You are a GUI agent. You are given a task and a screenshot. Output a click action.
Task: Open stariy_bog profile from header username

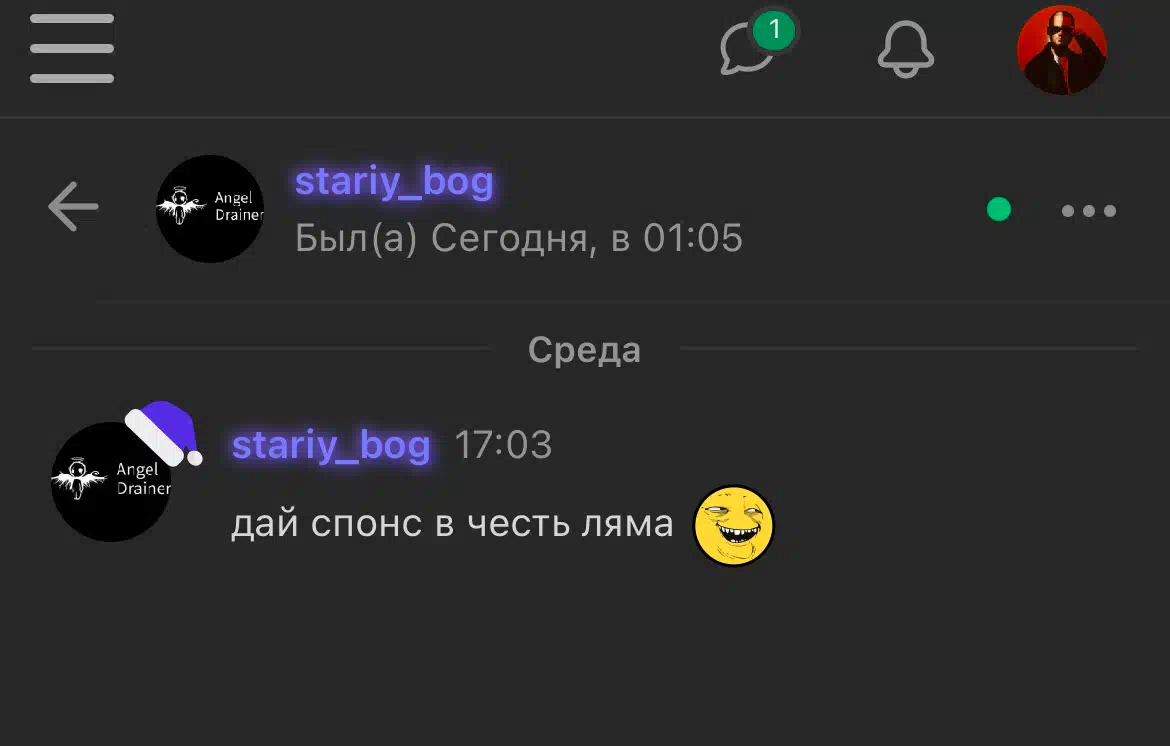(394, 181)
